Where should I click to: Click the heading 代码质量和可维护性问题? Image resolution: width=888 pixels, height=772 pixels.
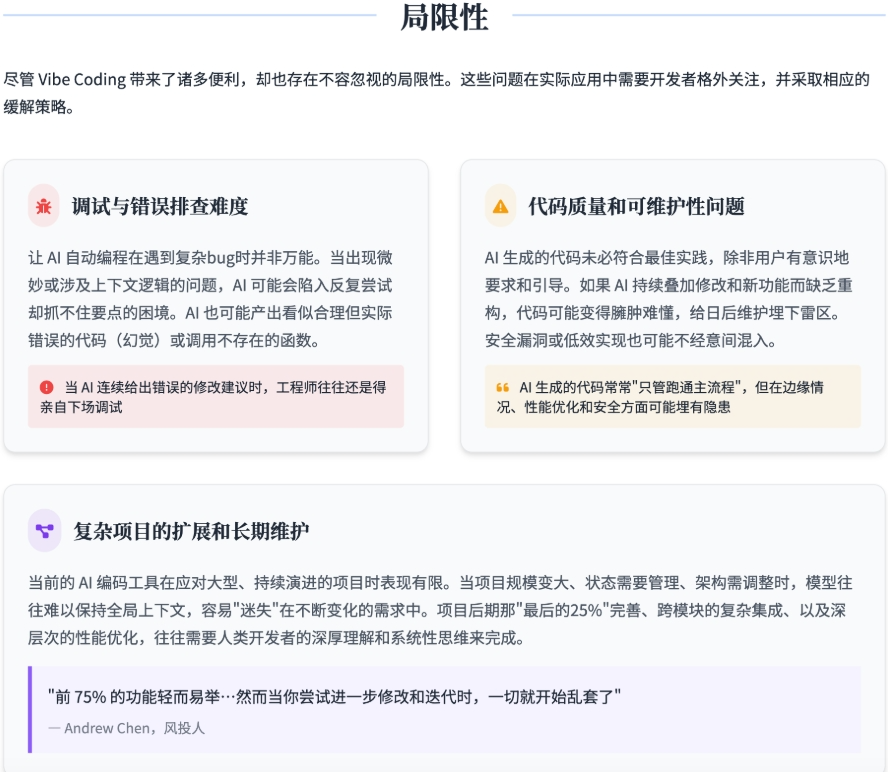tap(636, 206)
